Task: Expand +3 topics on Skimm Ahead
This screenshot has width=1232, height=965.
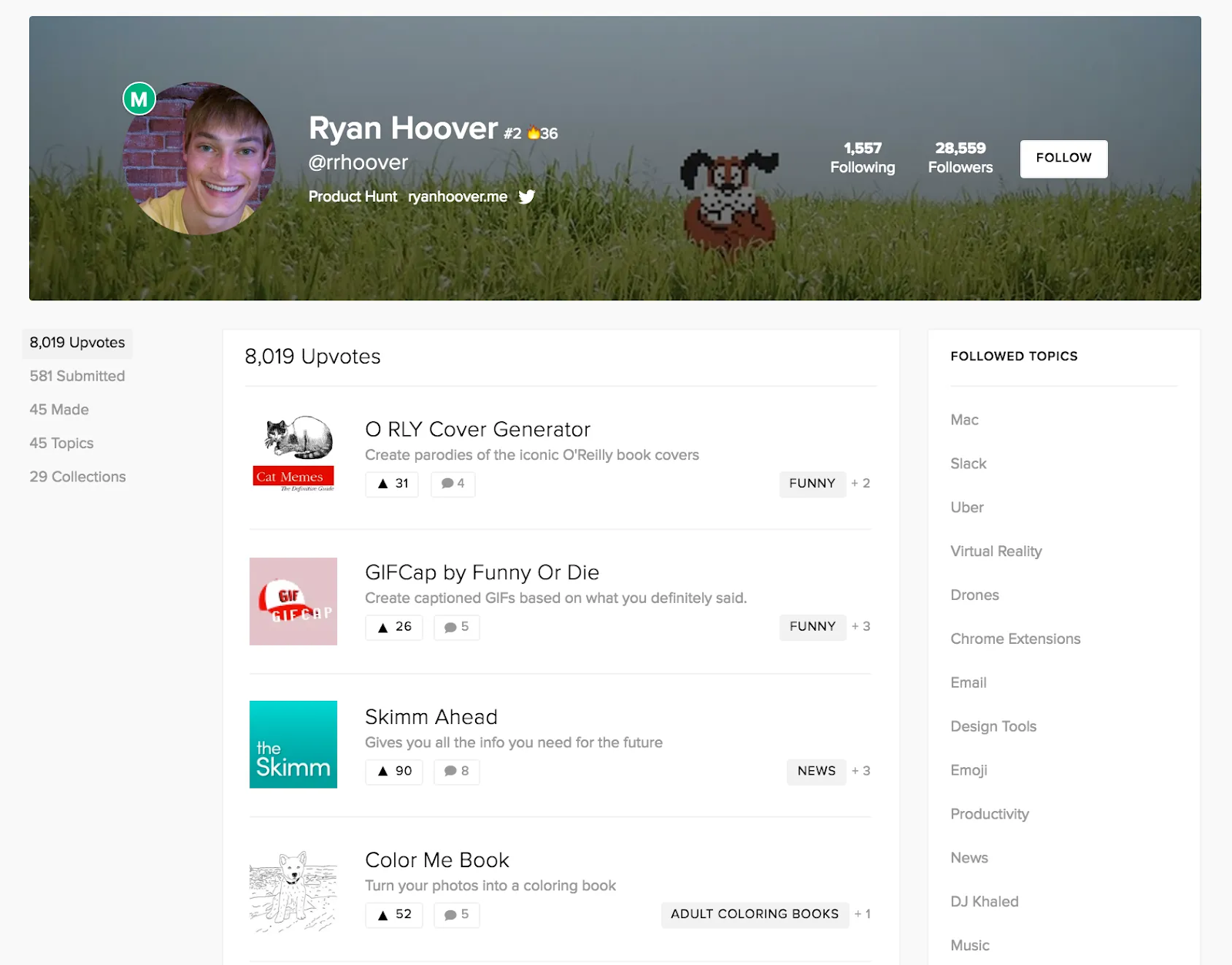Action: click(861, 771)
